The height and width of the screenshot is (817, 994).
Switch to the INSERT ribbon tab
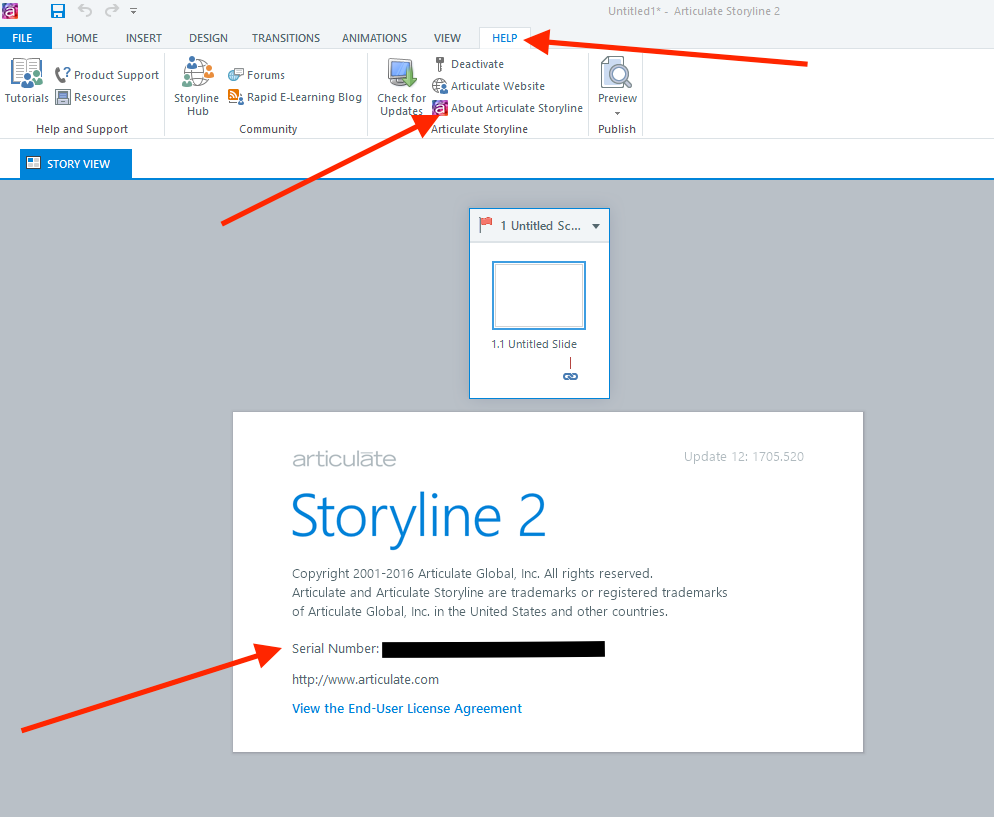tap(144, 38)
